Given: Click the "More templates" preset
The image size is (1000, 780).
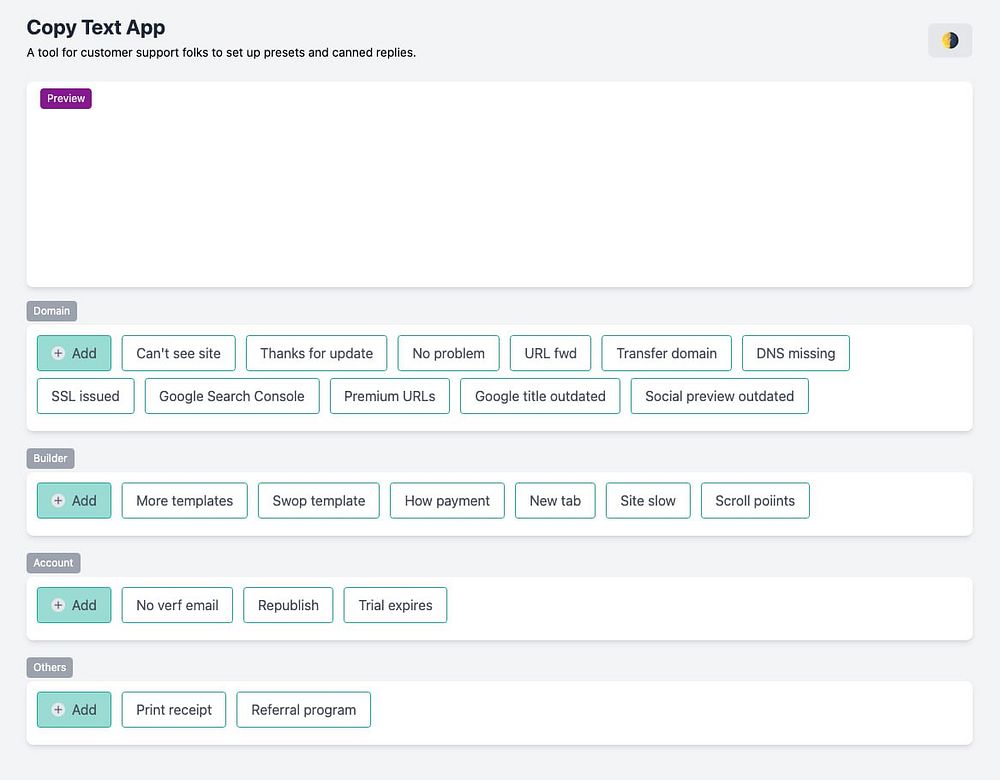Looking at the screenshot, I should (x=185, y=501).
